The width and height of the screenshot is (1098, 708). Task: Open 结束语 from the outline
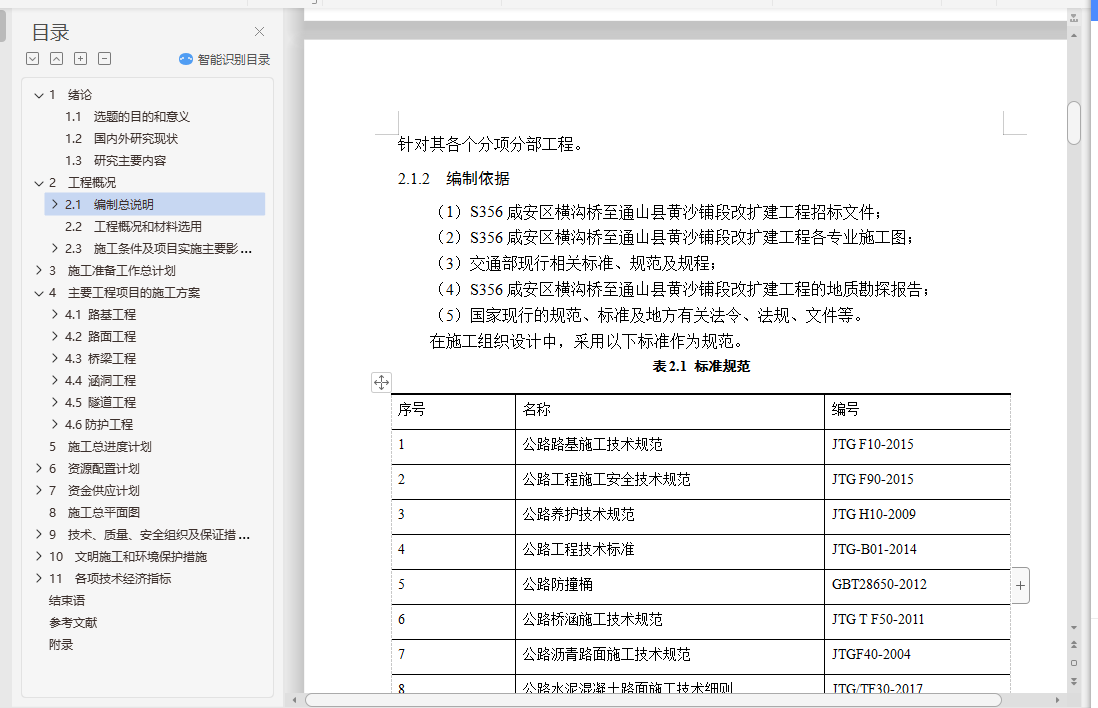click(x=67, y=601)
